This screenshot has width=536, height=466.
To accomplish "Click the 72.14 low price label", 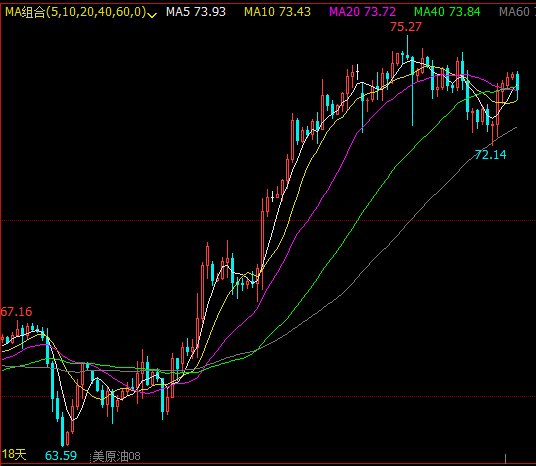I will tap(491, 155).
